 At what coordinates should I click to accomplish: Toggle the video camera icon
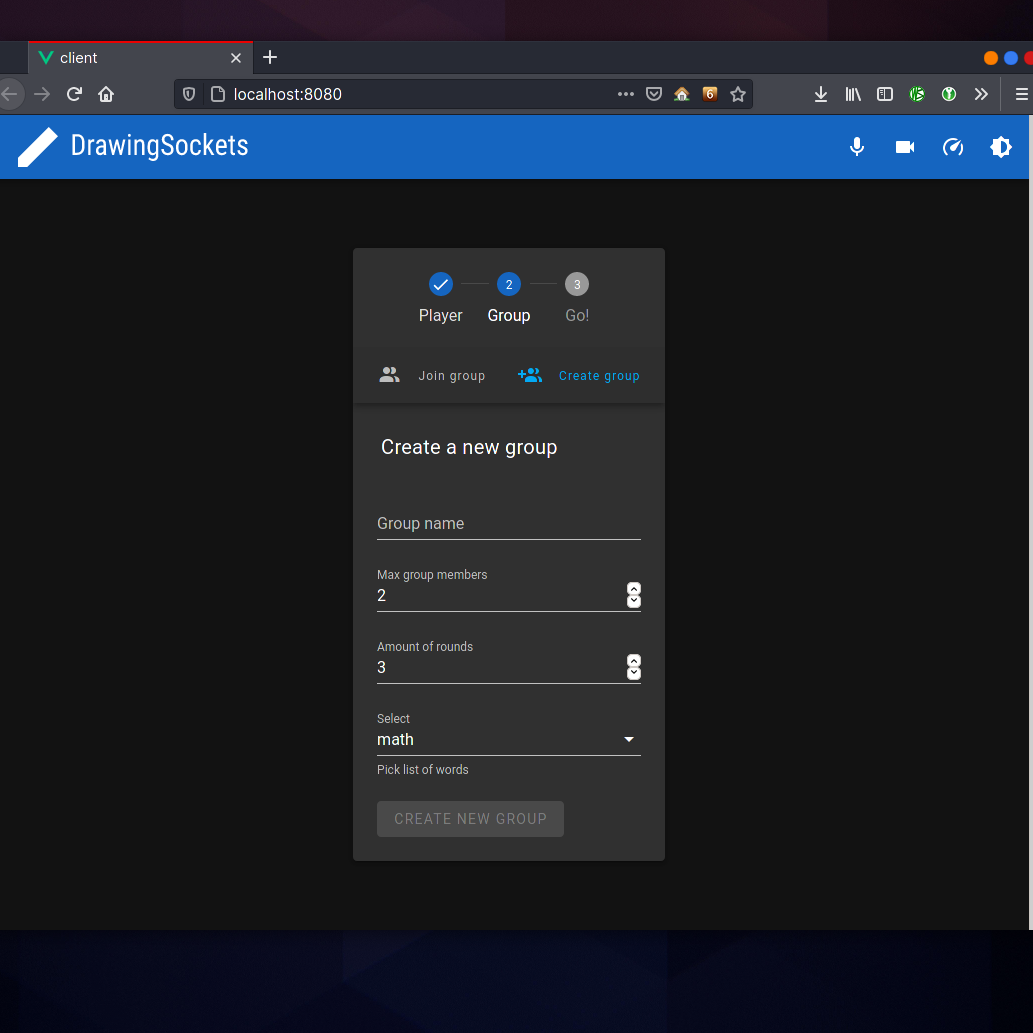coord(905,147)
